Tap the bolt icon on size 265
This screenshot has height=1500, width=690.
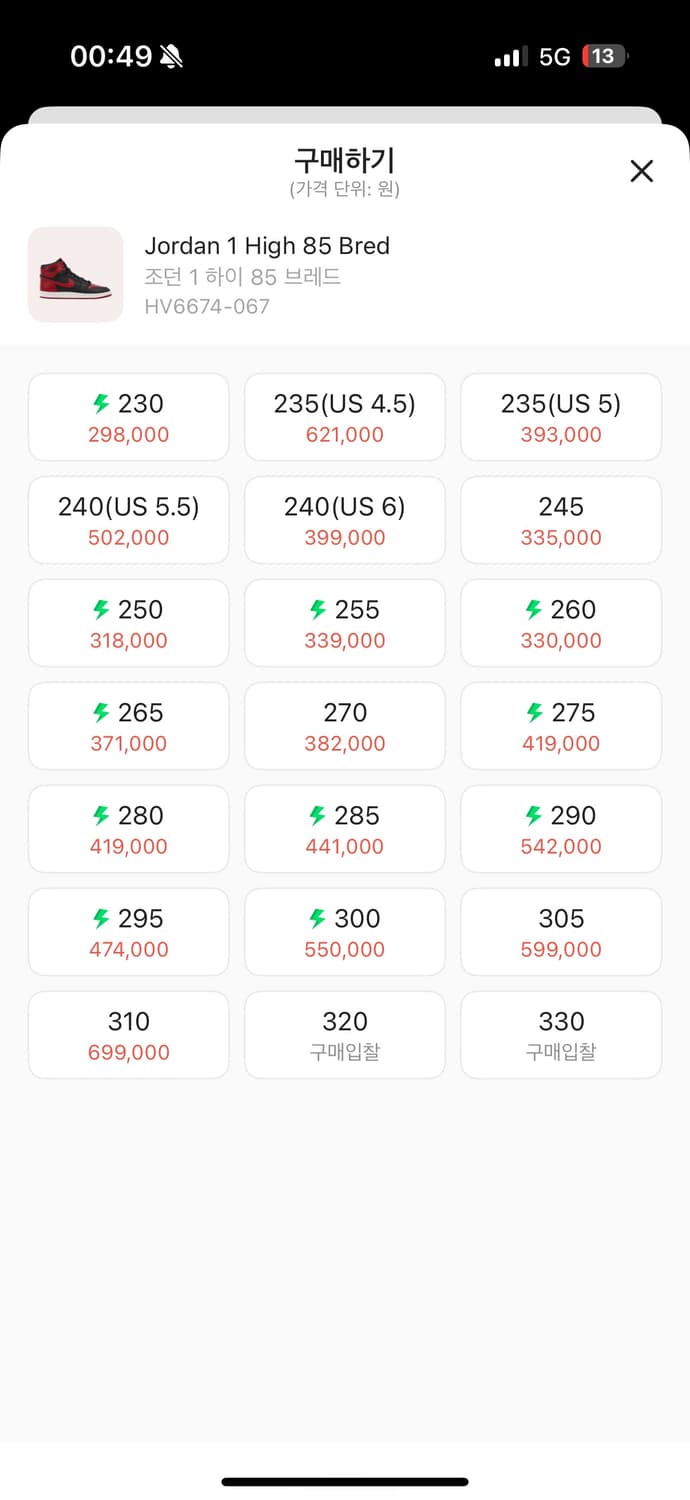coord(101,712)
